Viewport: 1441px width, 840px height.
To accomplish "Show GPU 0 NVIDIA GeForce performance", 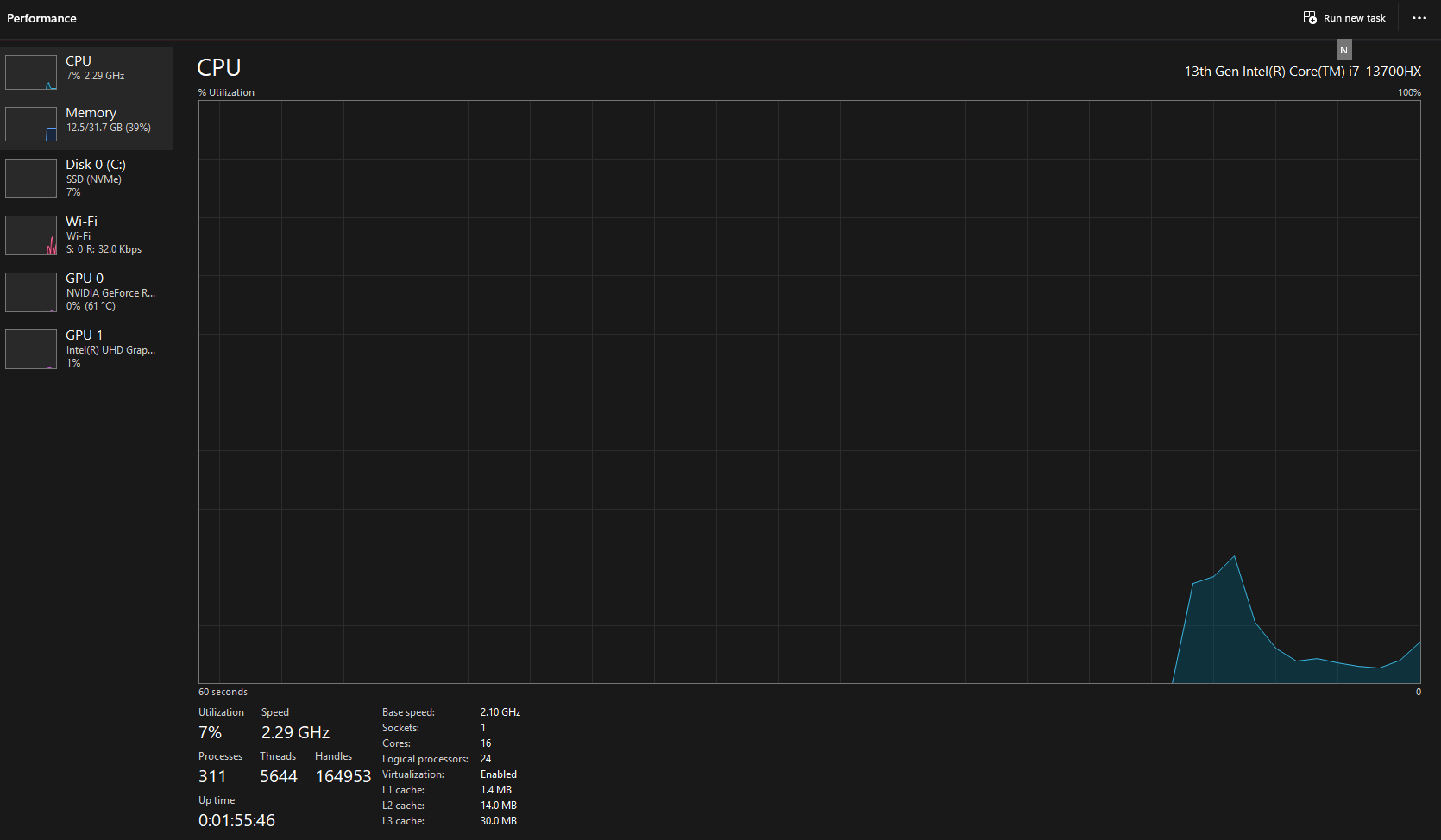I will pos(86,291).
